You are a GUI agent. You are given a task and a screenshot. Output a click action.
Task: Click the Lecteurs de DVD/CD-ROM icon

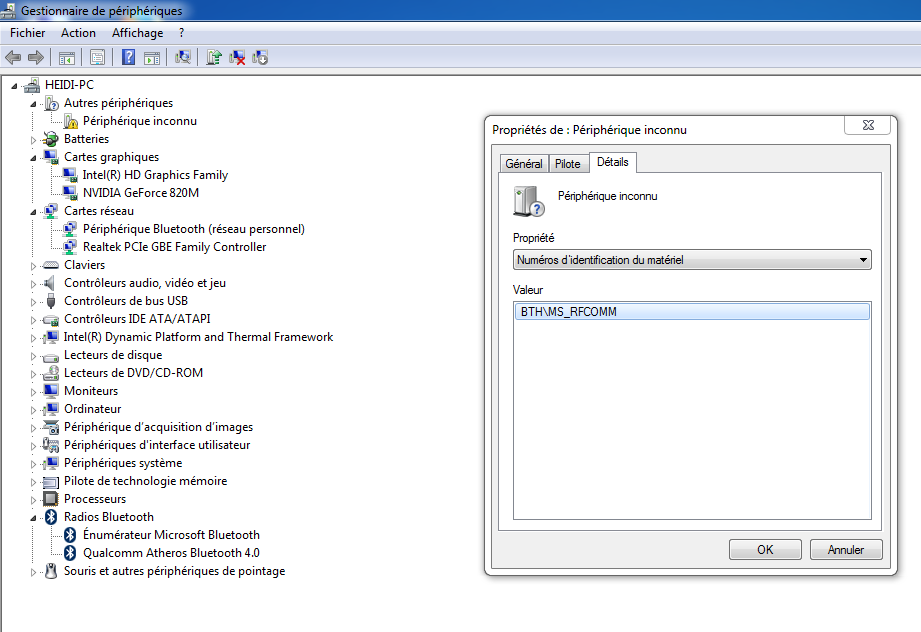[51, 373]
